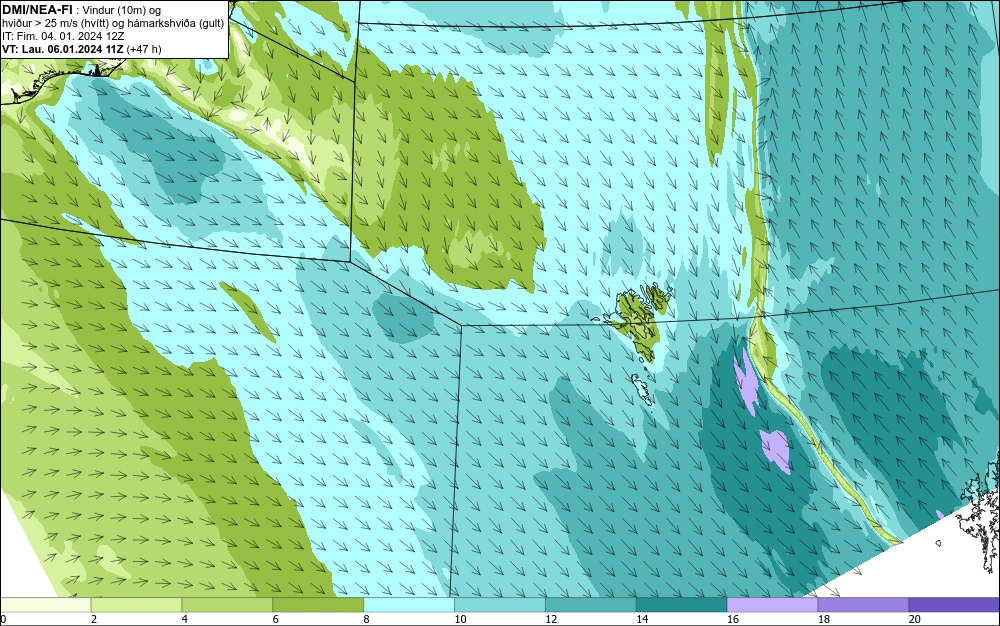The height and width of the screenshot is (626, 1000).
Task: Click the 10–12 m/s legend color swatch
Action: pos(500,604)
